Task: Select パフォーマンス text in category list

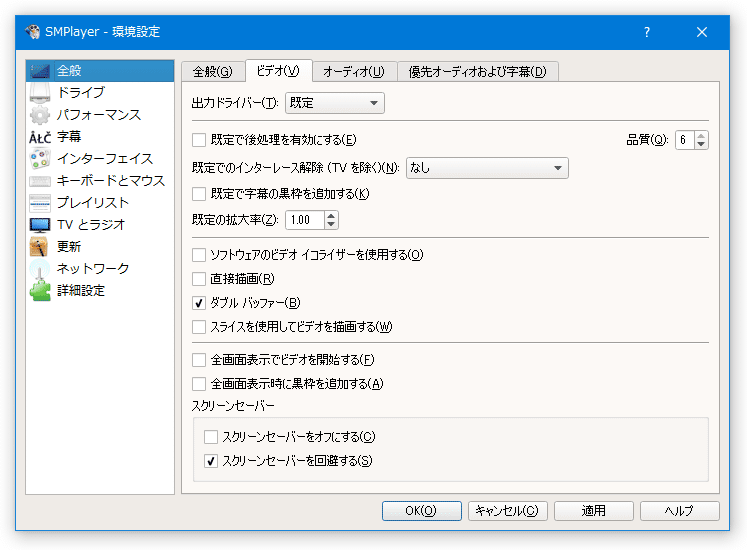Action: (x=99, y=115)
